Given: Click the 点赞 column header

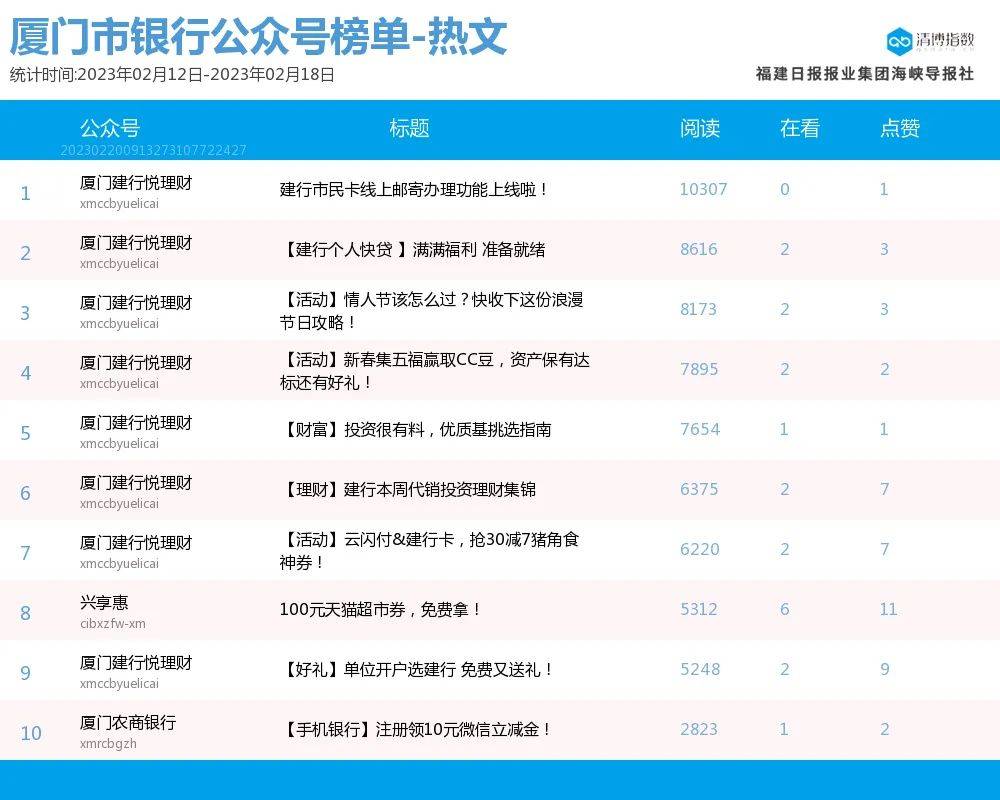Looking at the screenshot, I should [x=899, y=128].
